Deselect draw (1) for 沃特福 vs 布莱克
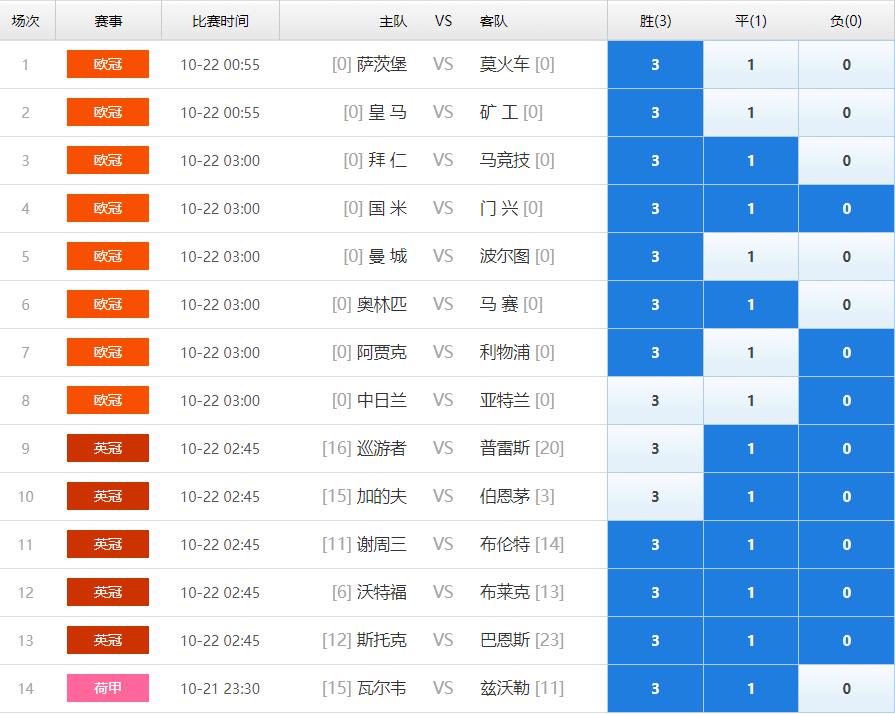 [751, 592]
